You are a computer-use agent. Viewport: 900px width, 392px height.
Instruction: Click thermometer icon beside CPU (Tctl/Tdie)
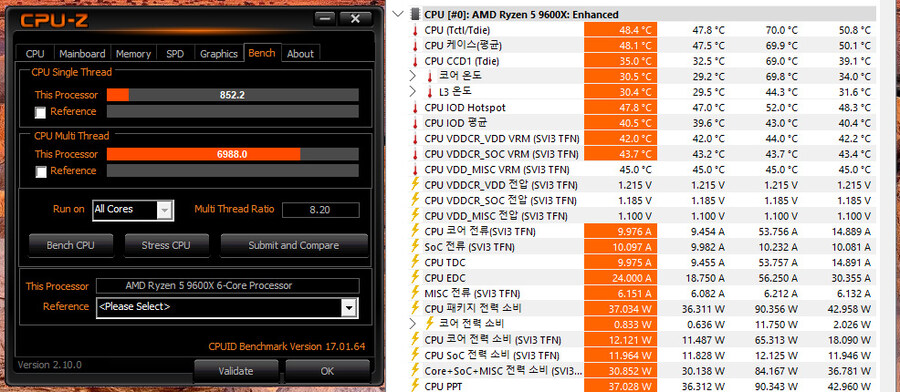pos(416,30)
